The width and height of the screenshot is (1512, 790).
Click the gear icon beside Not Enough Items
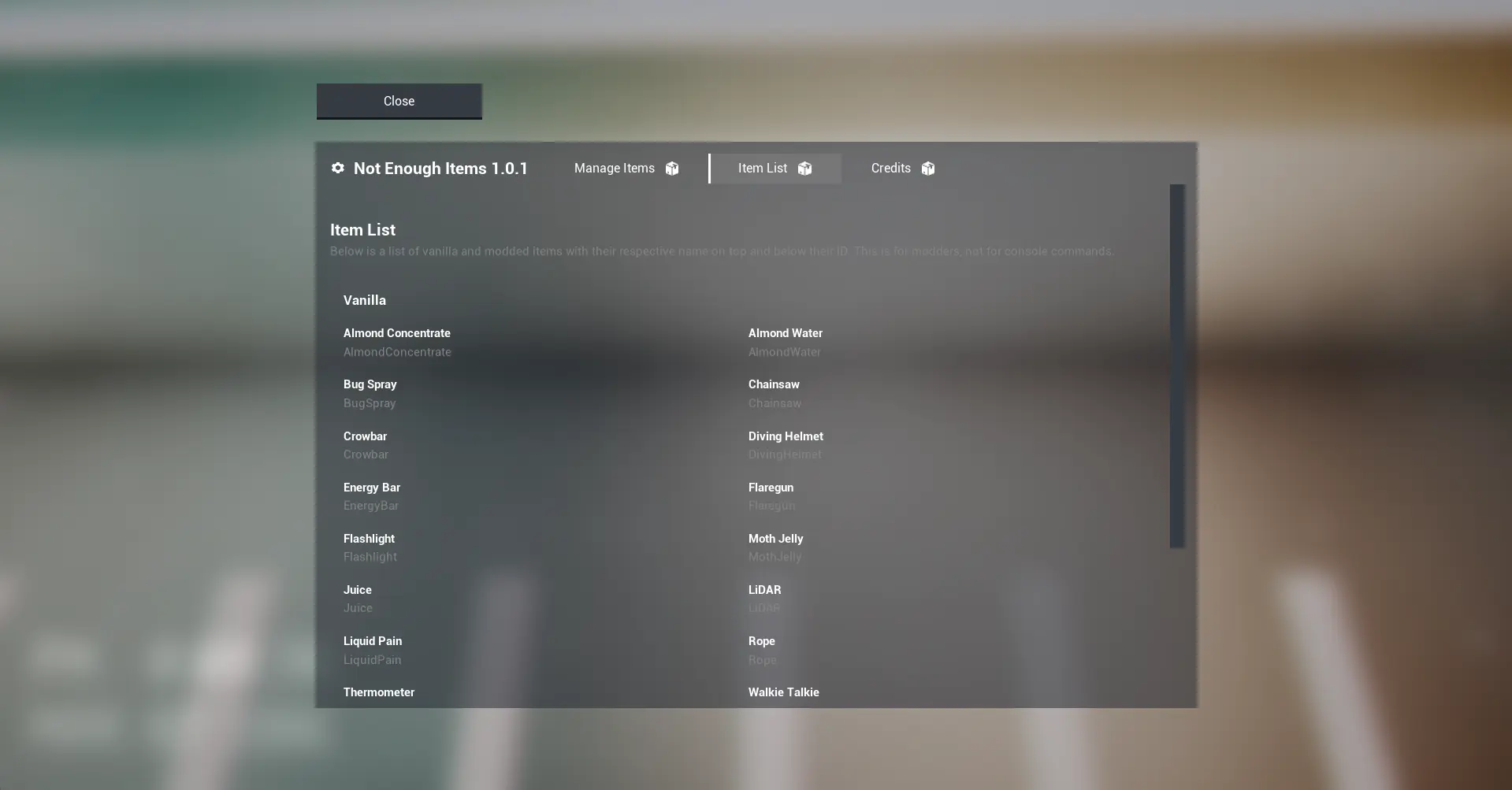337,168
